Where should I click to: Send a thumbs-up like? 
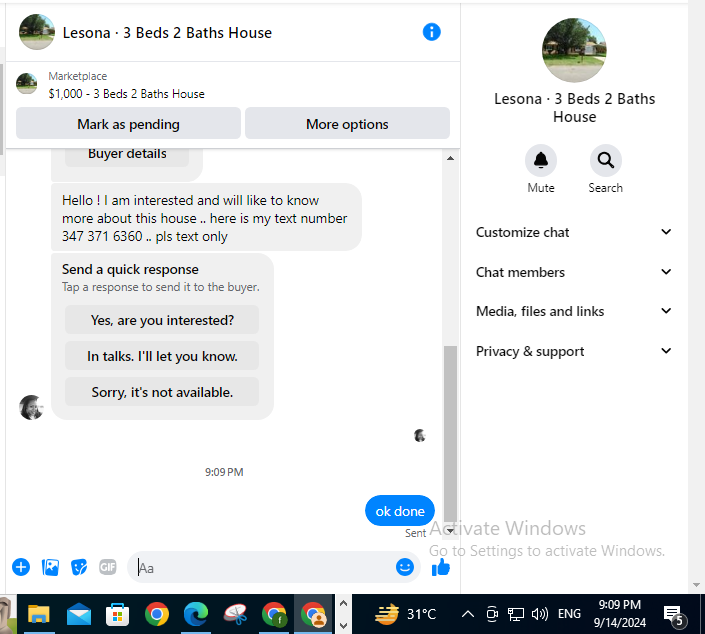coord(441,567)
